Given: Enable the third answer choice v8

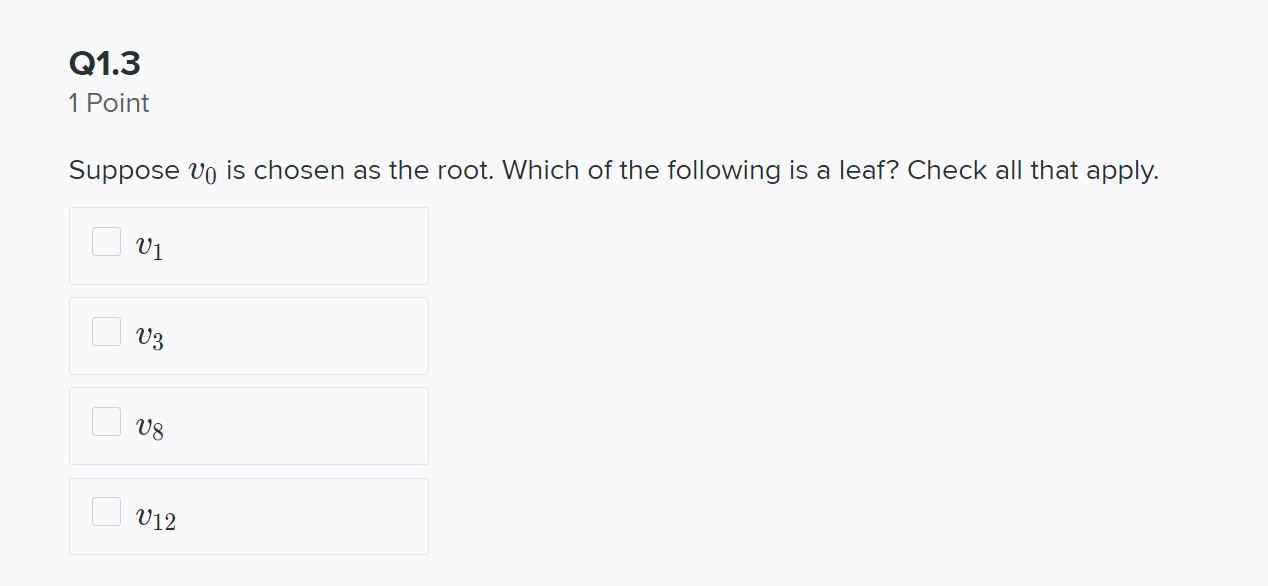Looking at the screenshot, I should (105, 421).
